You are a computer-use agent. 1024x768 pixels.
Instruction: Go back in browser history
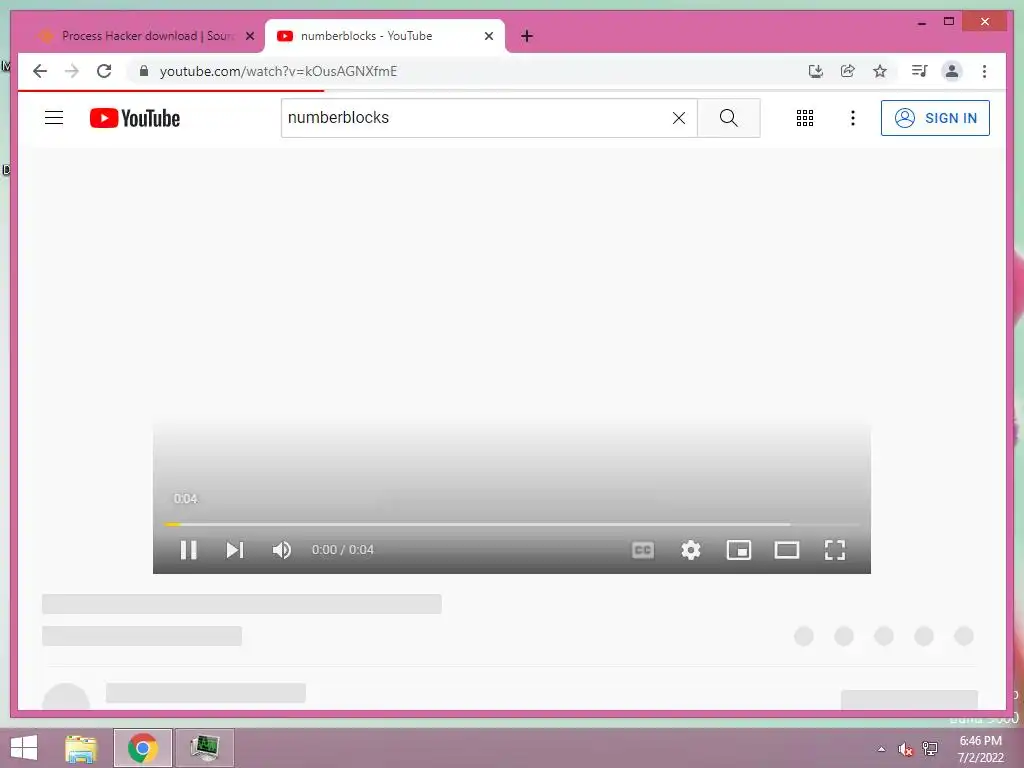pyautogui.click(x=40, y=71)
